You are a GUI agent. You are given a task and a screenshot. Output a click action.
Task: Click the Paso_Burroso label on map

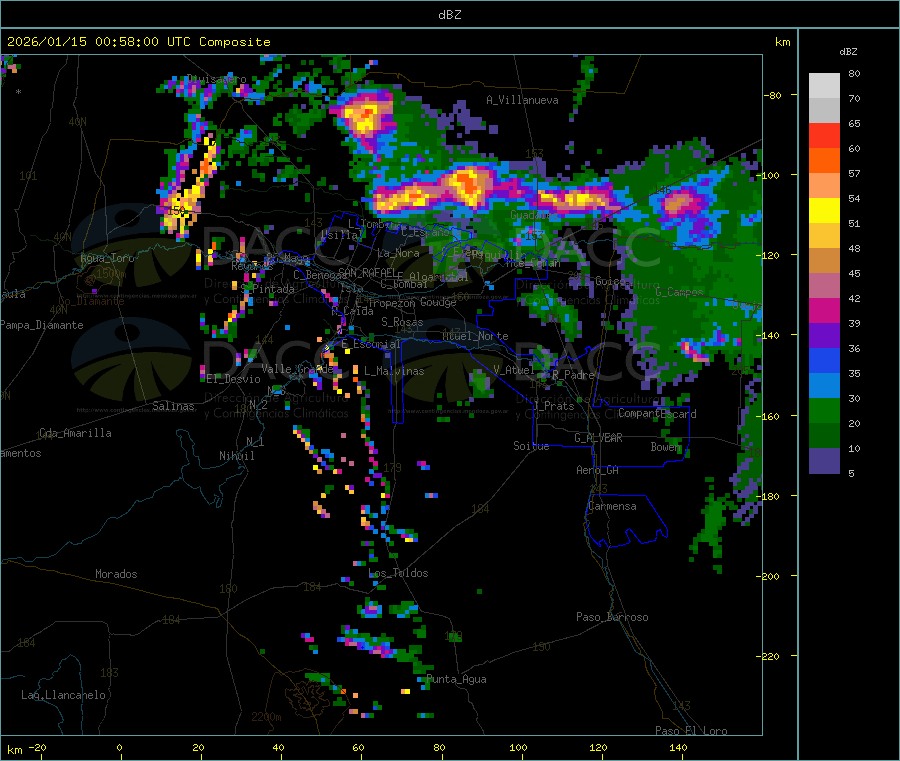pos(612,617)
